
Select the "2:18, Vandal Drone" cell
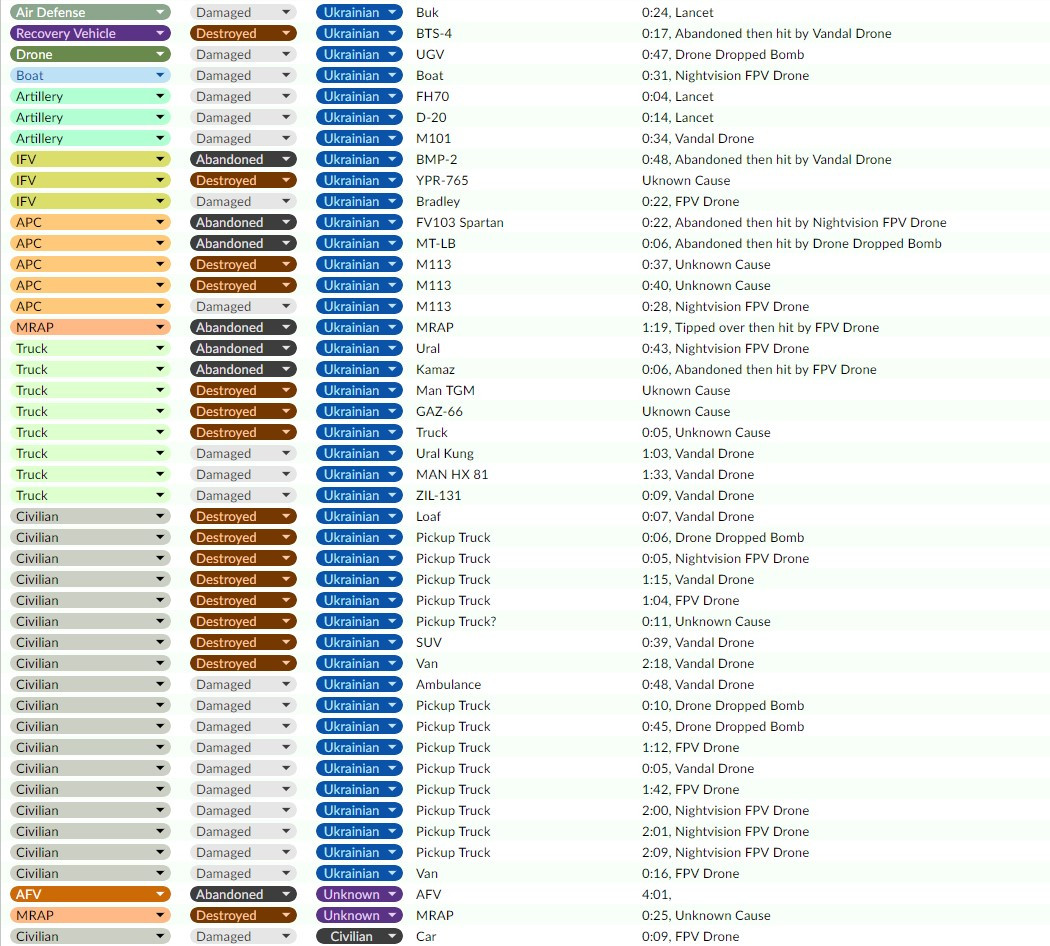[698, 663]
